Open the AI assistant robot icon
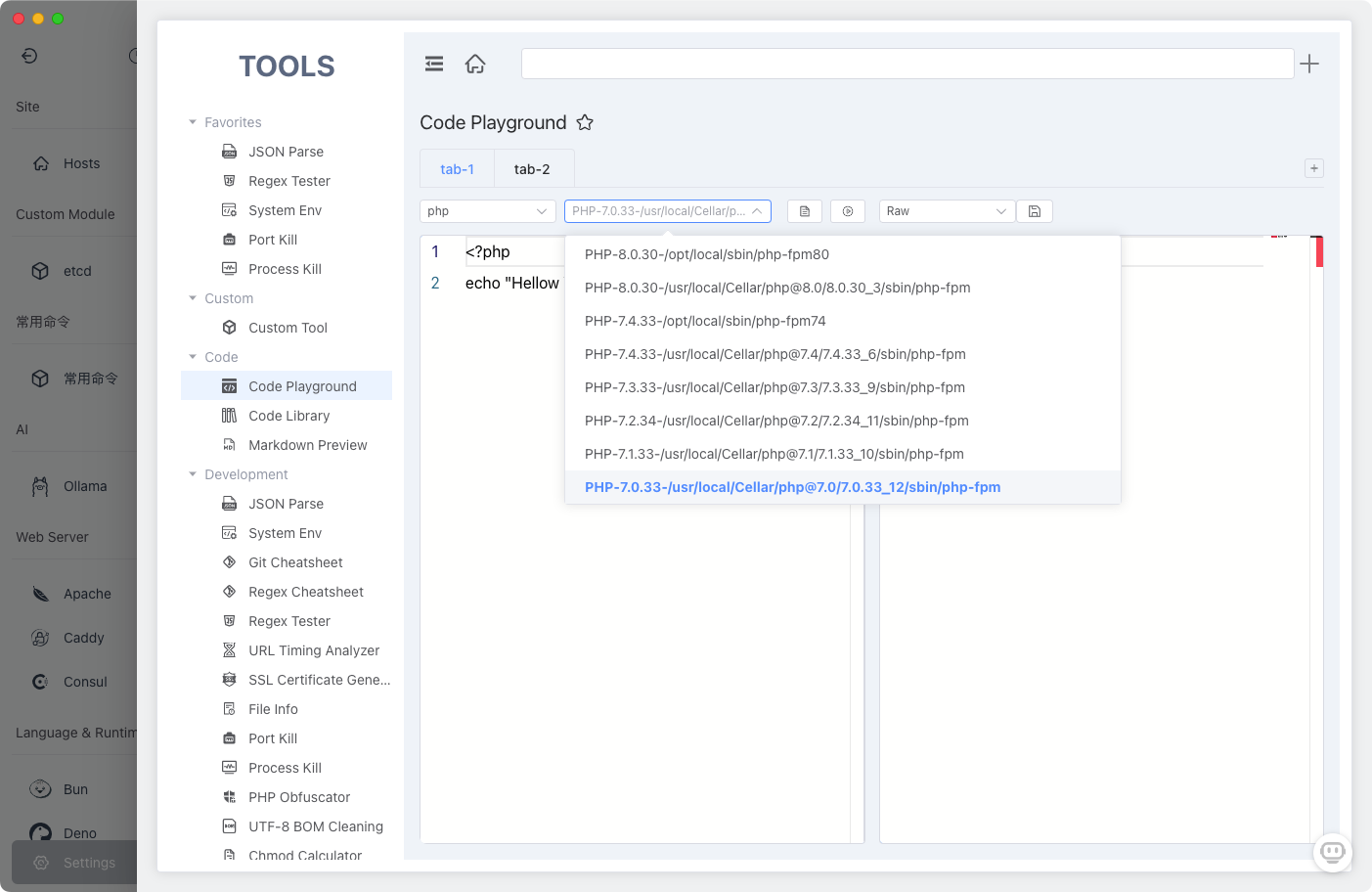 [1333, 852]
